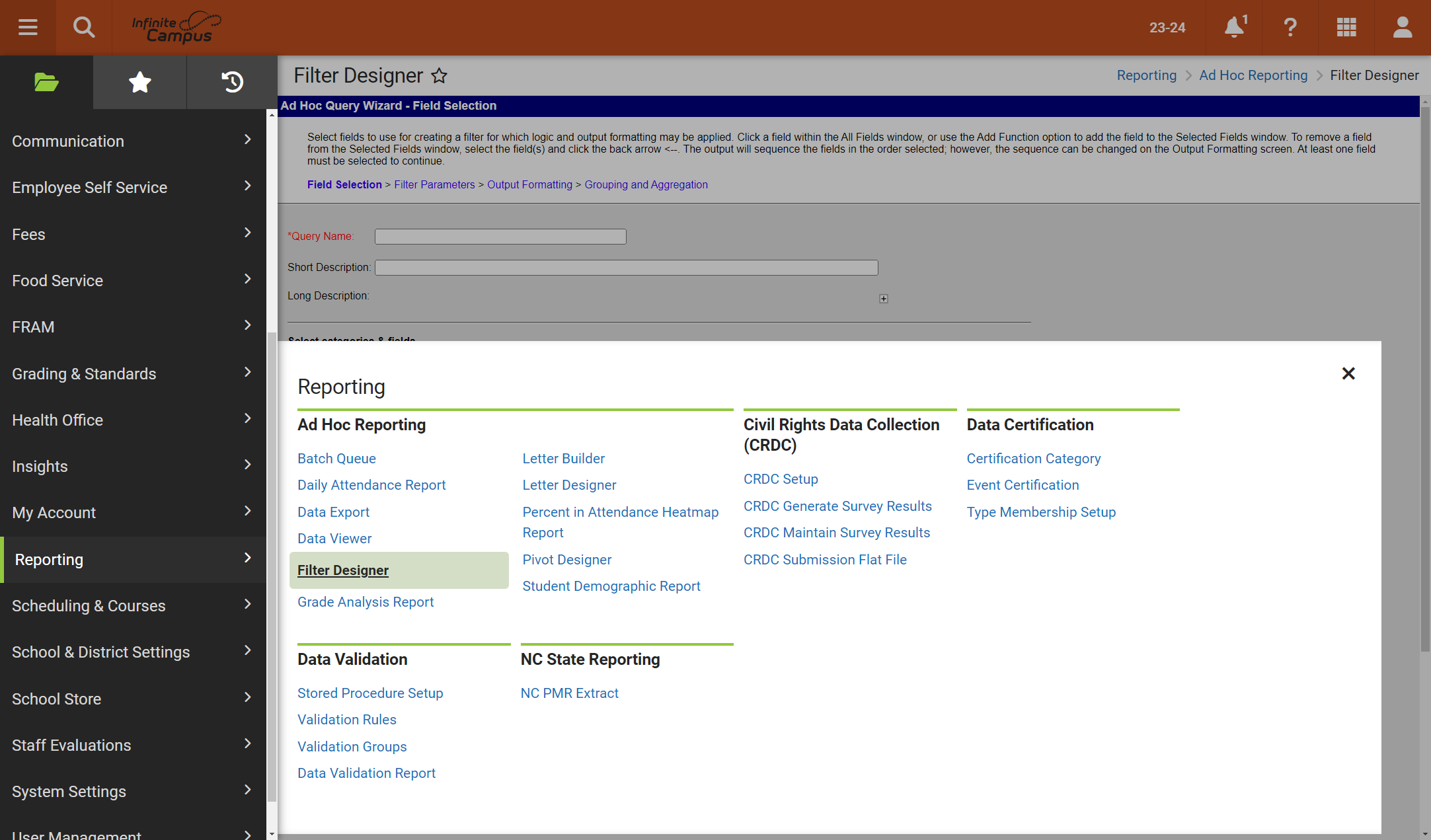This screenshot has width=1431, height=840.
Task: Open the NC PMR Extract link
Action: point(569,693)
